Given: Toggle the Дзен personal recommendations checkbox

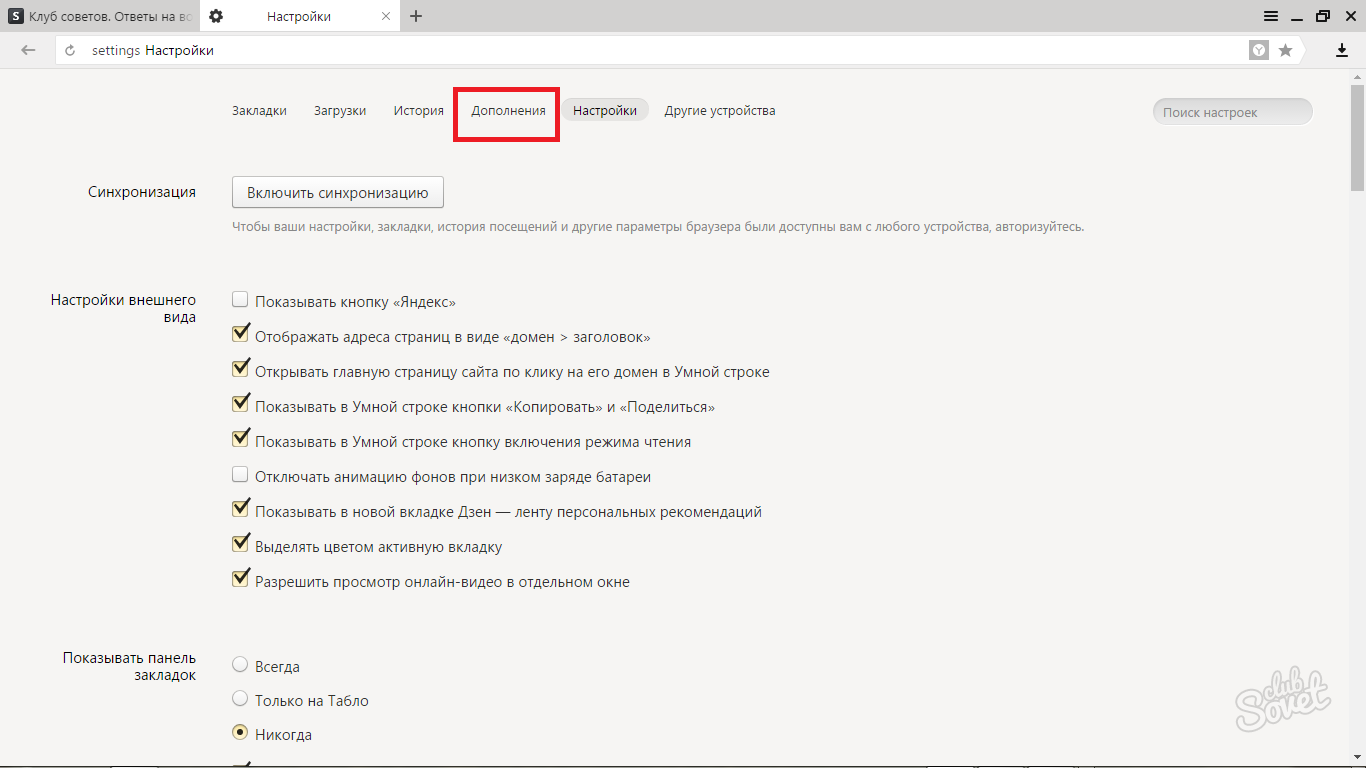Looking at the screenshot, I should tap(240, 509).
